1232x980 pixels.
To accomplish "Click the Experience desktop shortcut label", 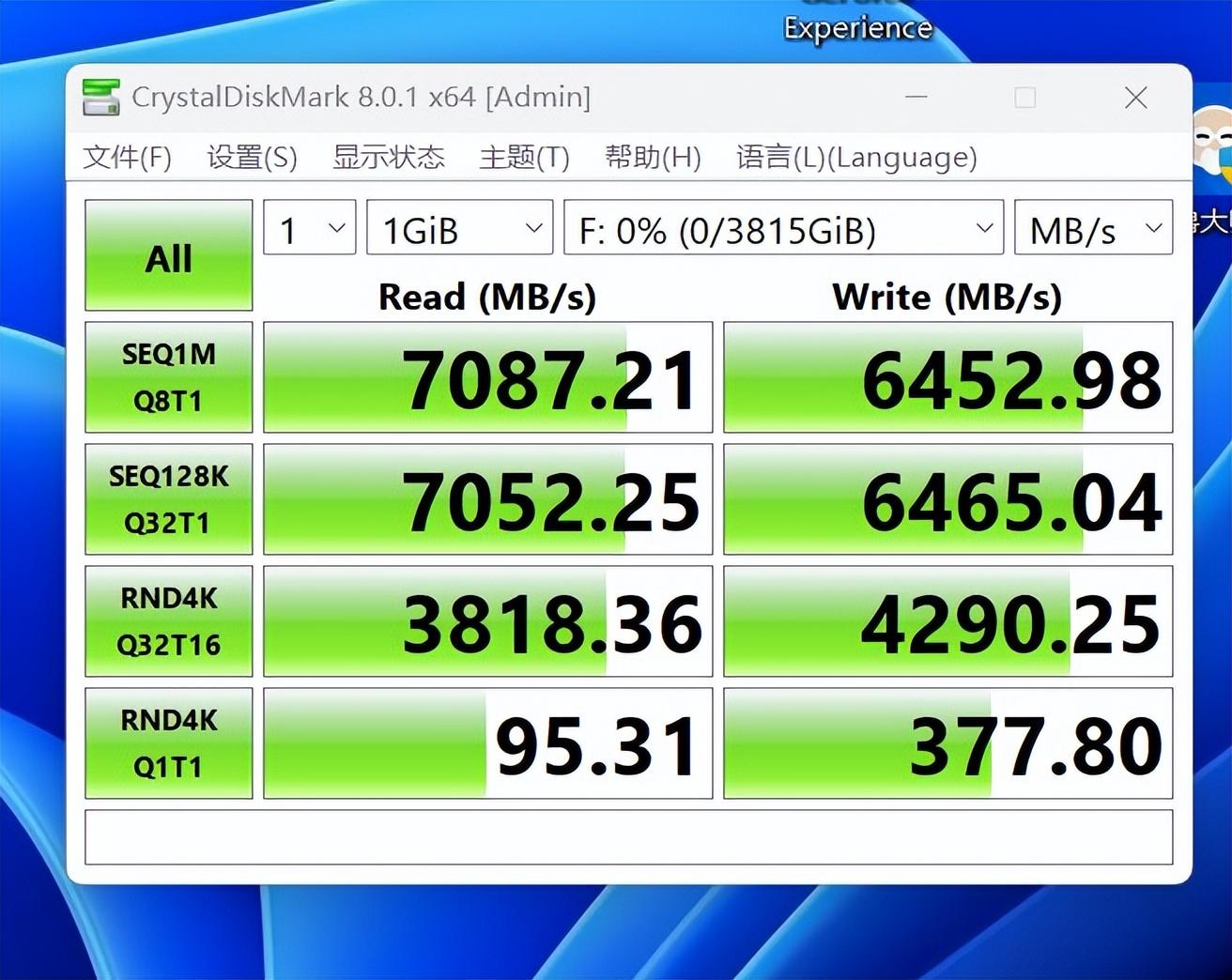I will click(x=858, y=28).
